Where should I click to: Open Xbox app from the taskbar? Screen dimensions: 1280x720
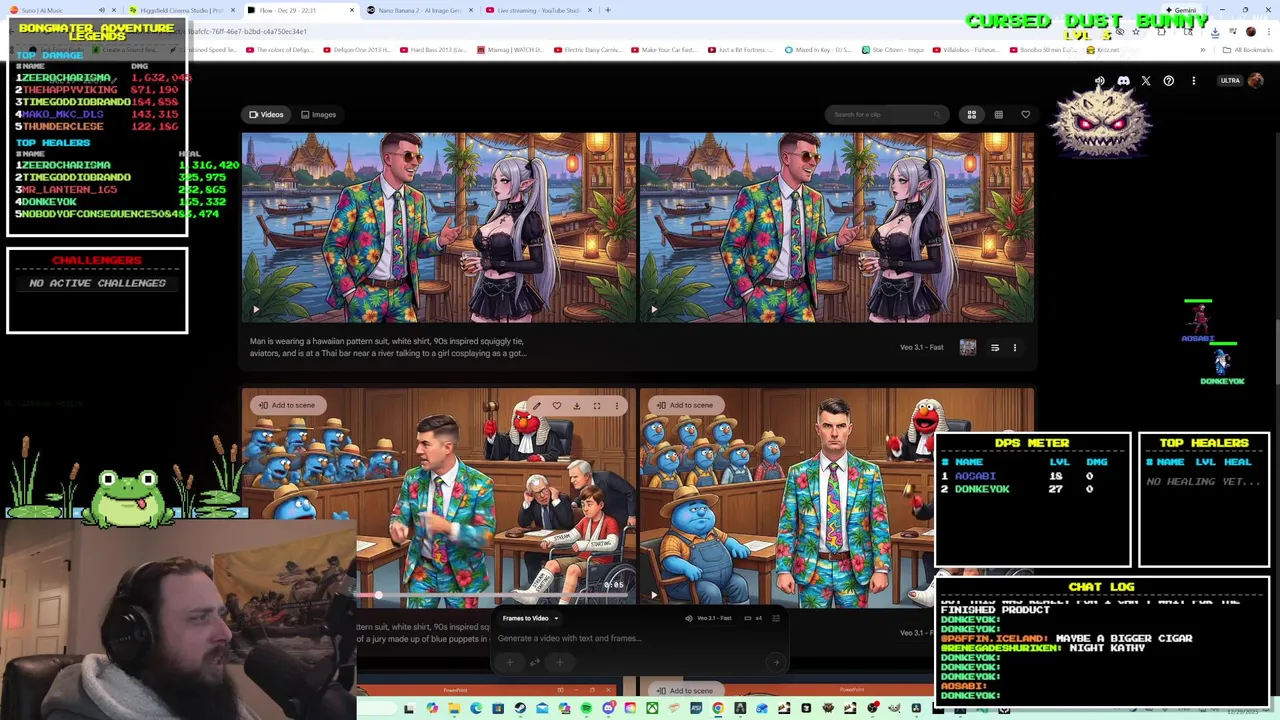(x=652, y=708)
